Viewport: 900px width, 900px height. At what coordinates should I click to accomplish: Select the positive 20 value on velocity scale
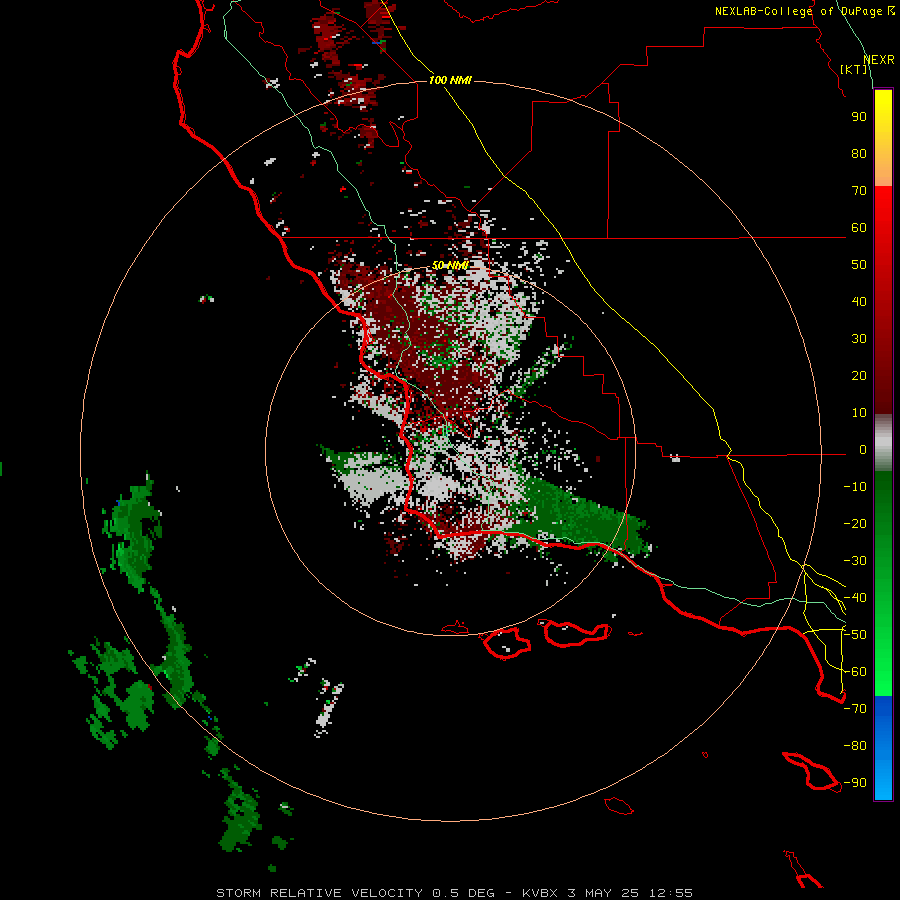pyautogui.click(x=859, y=375)
